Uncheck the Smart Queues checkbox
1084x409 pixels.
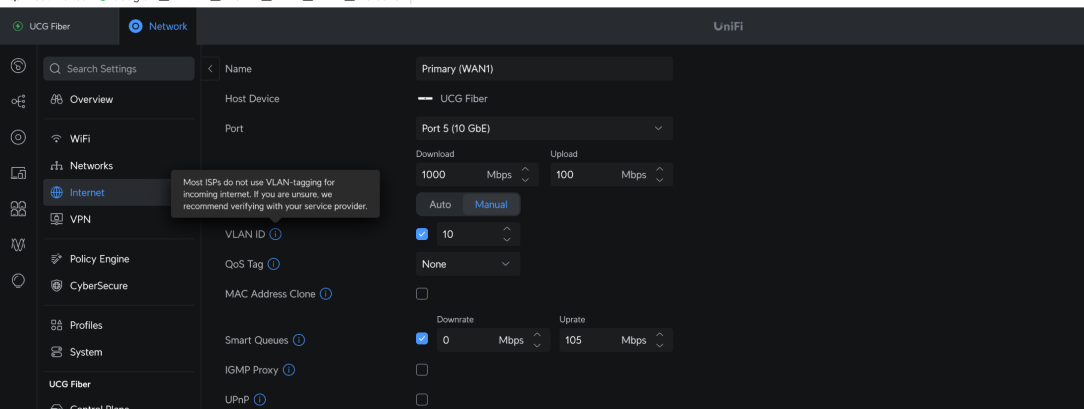(422, 339)
